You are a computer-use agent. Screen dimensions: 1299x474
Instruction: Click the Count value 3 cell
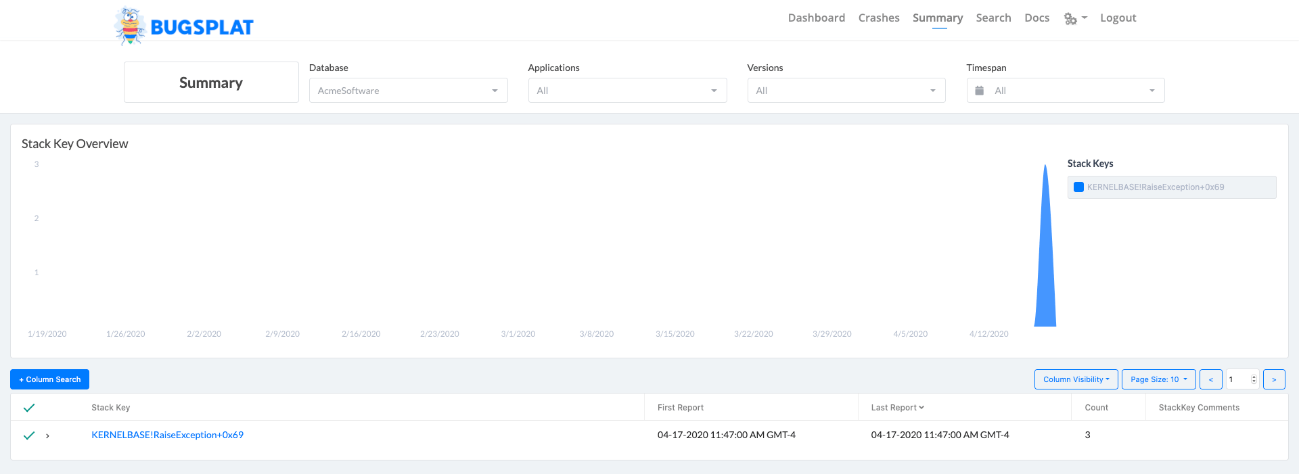[x=1088, y=435]
